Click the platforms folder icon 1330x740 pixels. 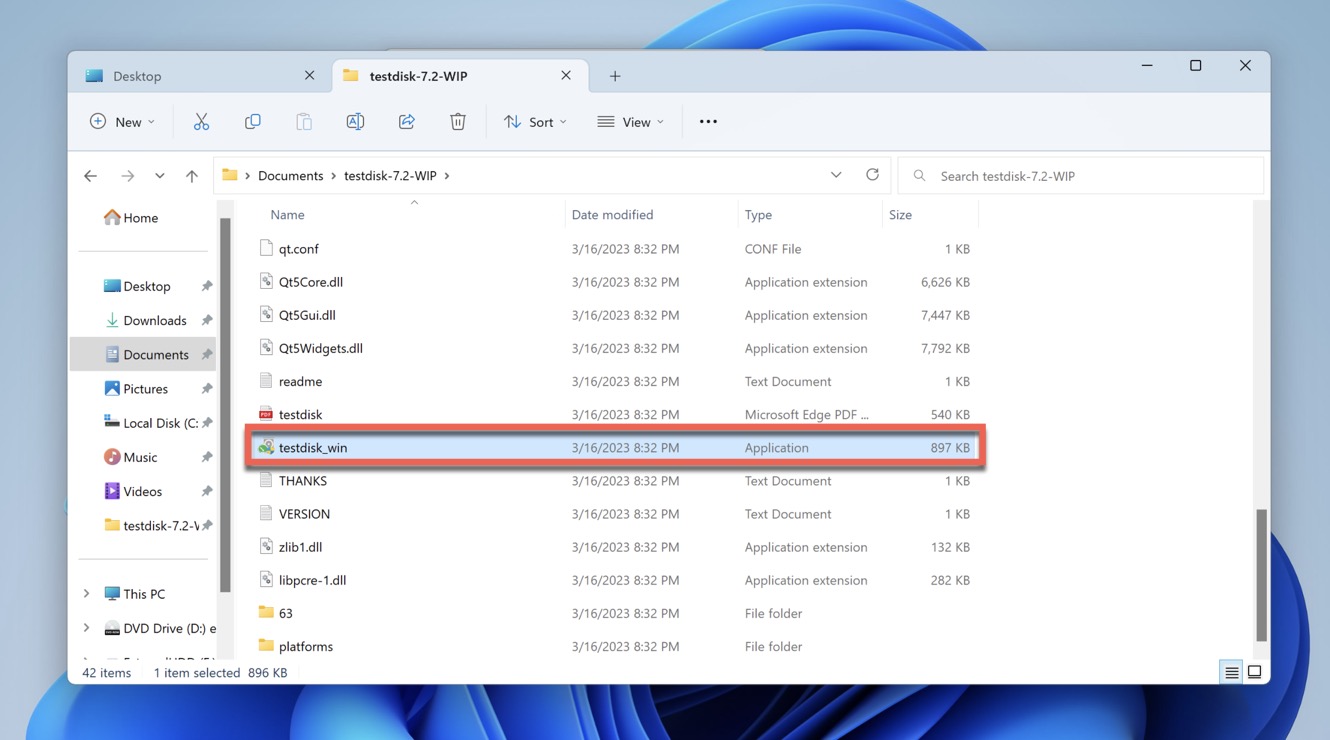point(266,645)
